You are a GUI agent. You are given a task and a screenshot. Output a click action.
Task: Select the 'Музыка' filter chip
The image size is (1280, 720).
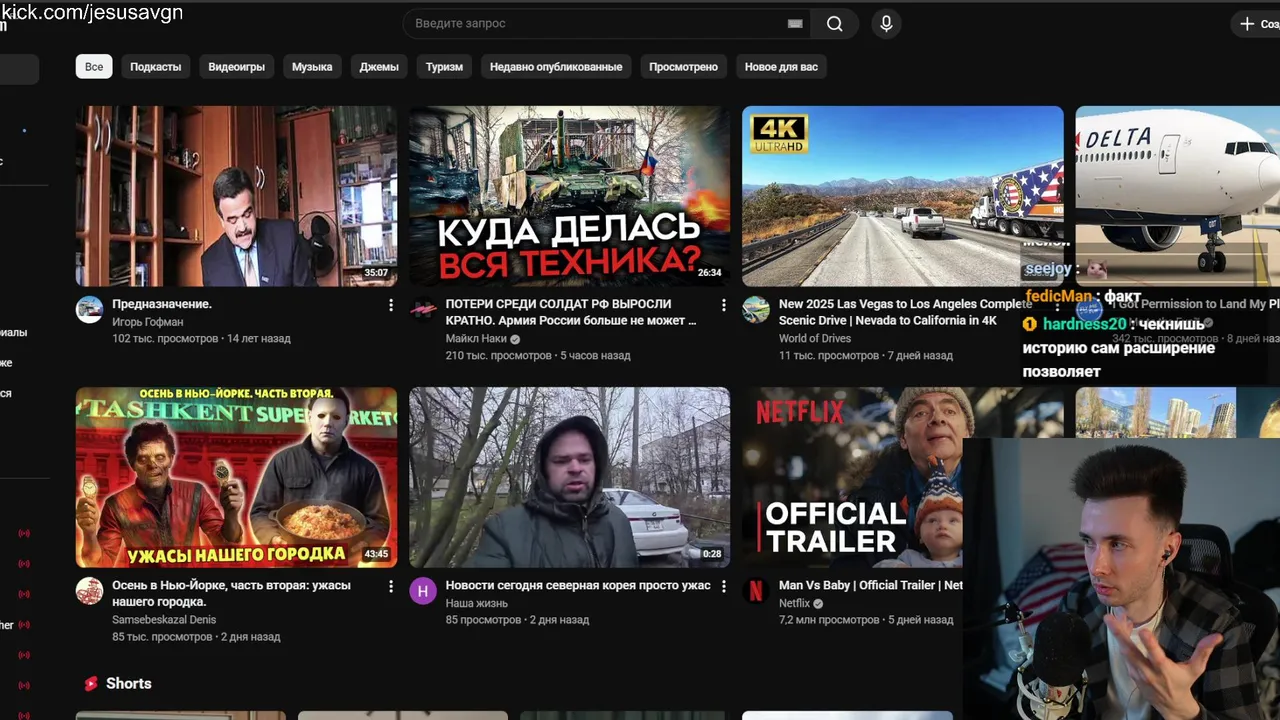[312, 67]
